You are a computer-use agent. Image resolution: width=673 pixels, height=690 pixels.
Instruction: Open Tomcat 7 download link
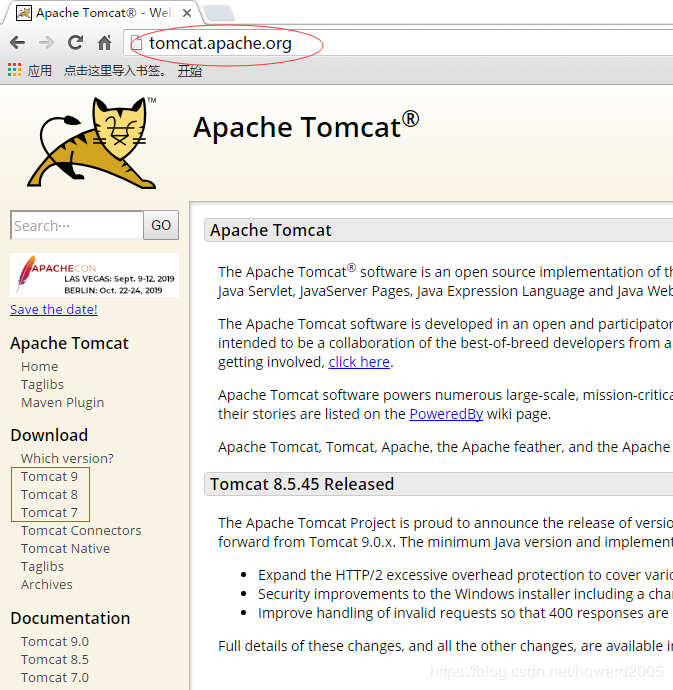point(49,513)
